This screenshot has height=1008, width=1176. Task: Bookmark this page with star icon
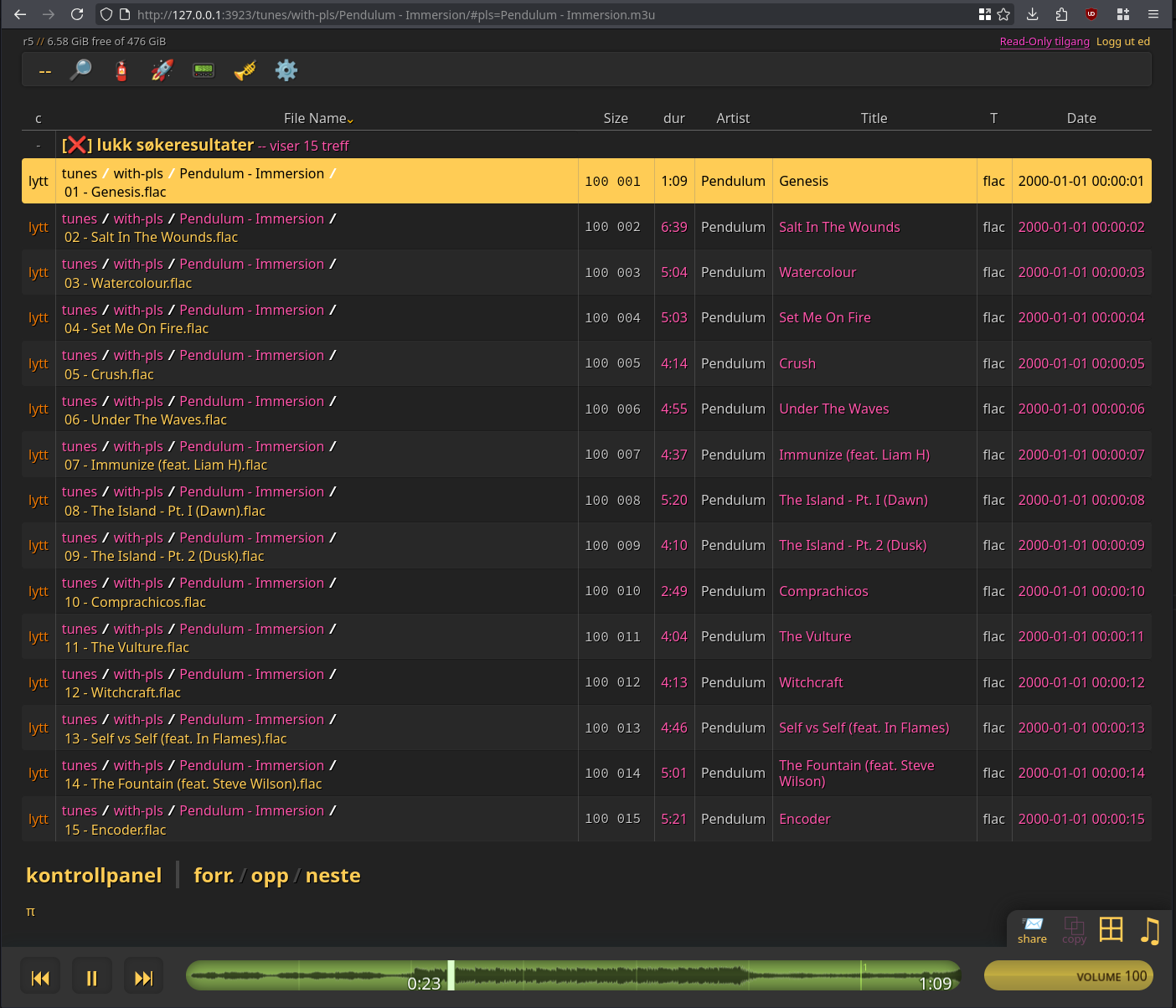click(1003, 14)
